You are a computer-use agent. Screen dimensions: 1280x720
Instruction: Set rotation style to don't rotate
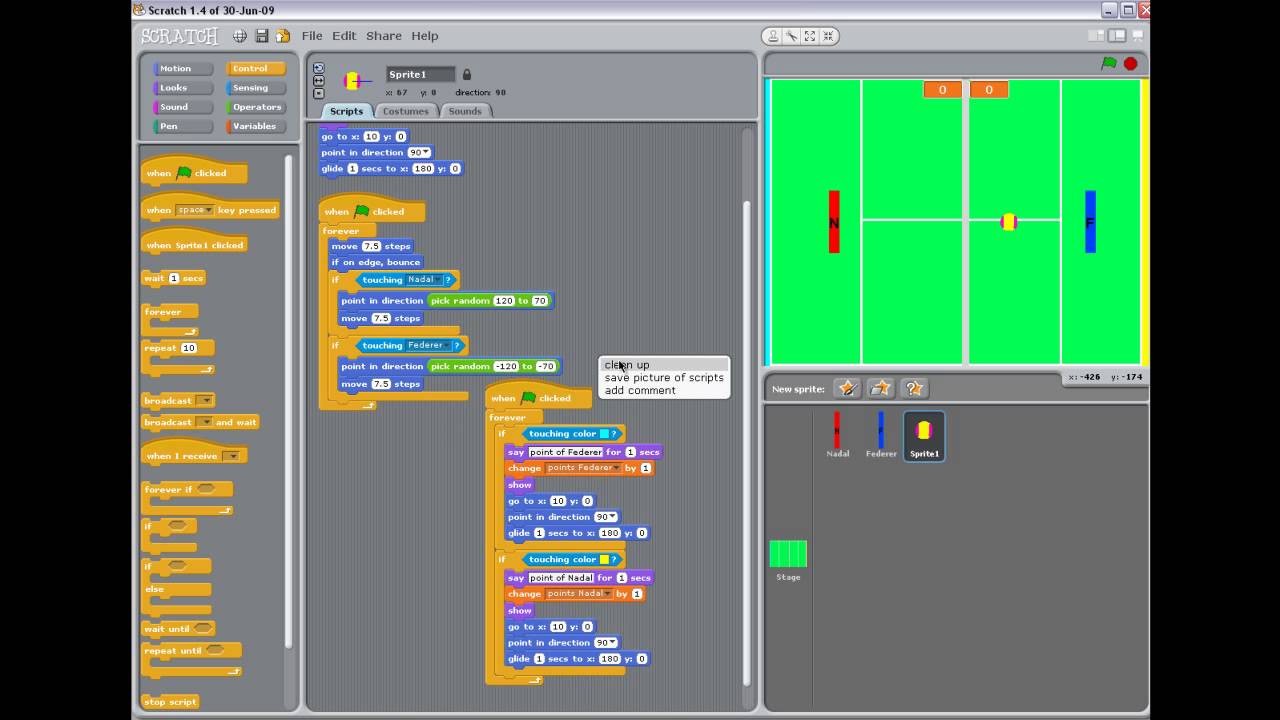(x=319, y=94)
